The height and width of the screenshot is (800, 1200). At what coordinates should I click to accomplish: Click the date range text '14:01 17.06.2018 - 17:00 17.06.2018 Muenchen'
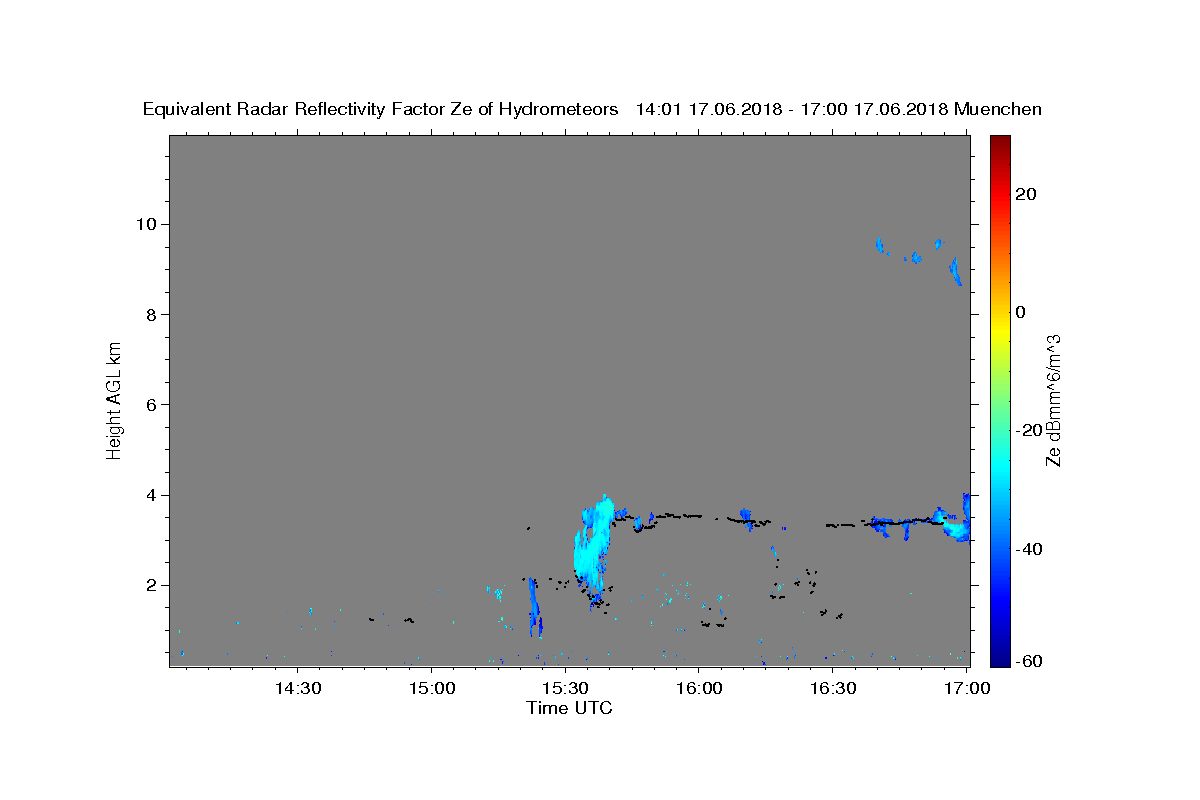[x=839, y=110]
